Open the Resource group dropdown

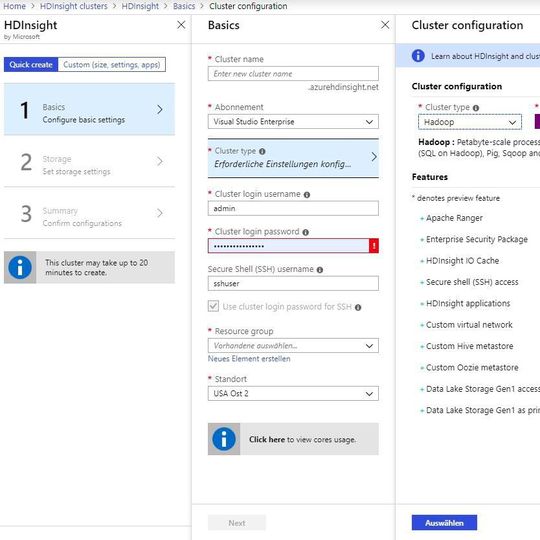coord(293,345)
